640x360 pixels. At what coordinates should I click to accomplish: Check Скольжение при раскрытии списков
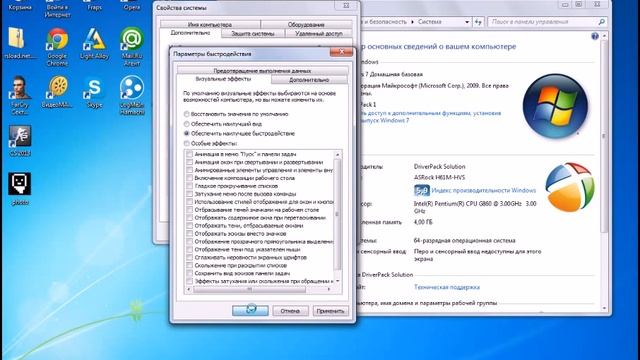tap(189, 265)
